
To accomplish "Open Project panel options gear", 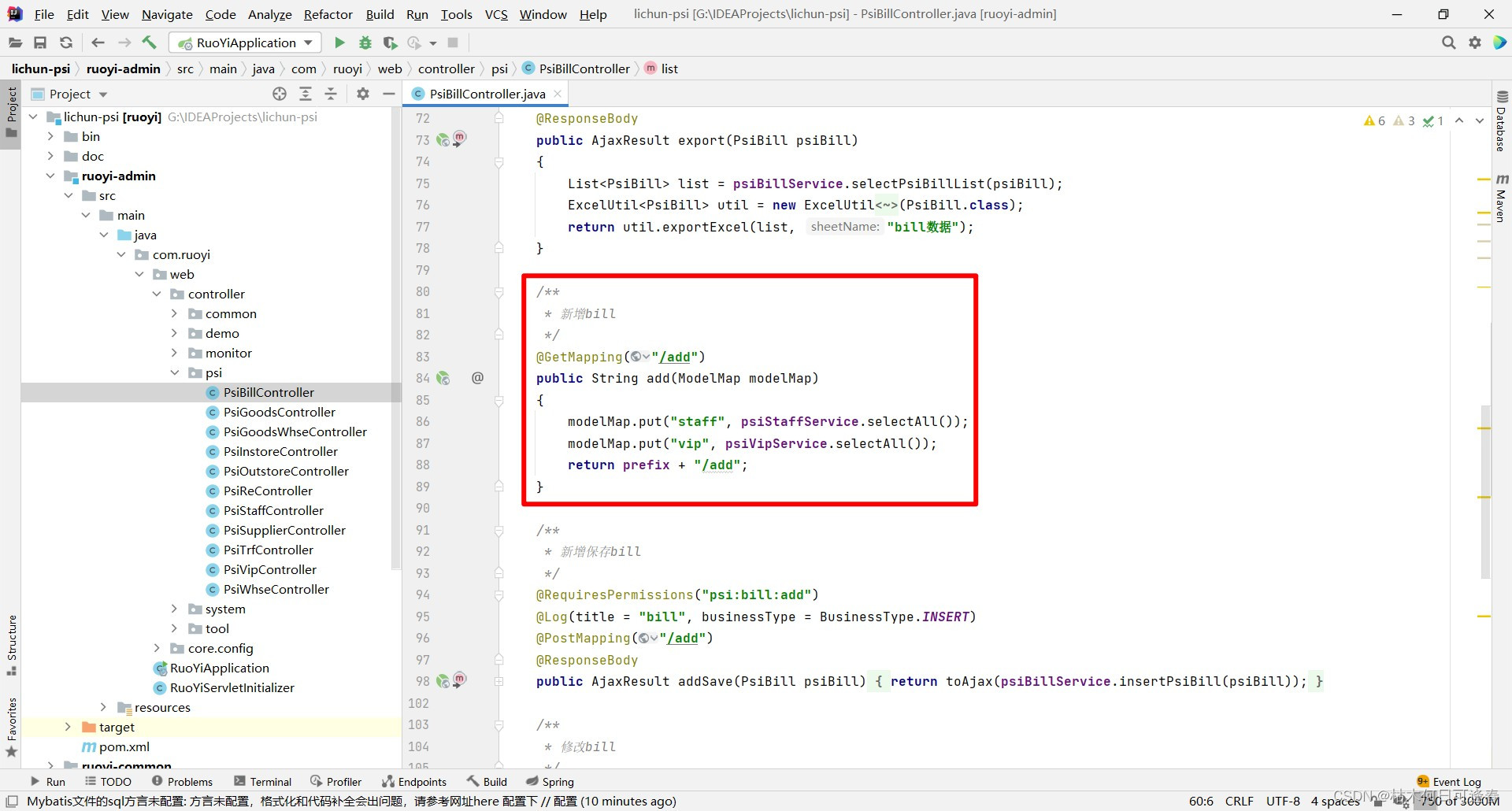I will pos(362,94).
